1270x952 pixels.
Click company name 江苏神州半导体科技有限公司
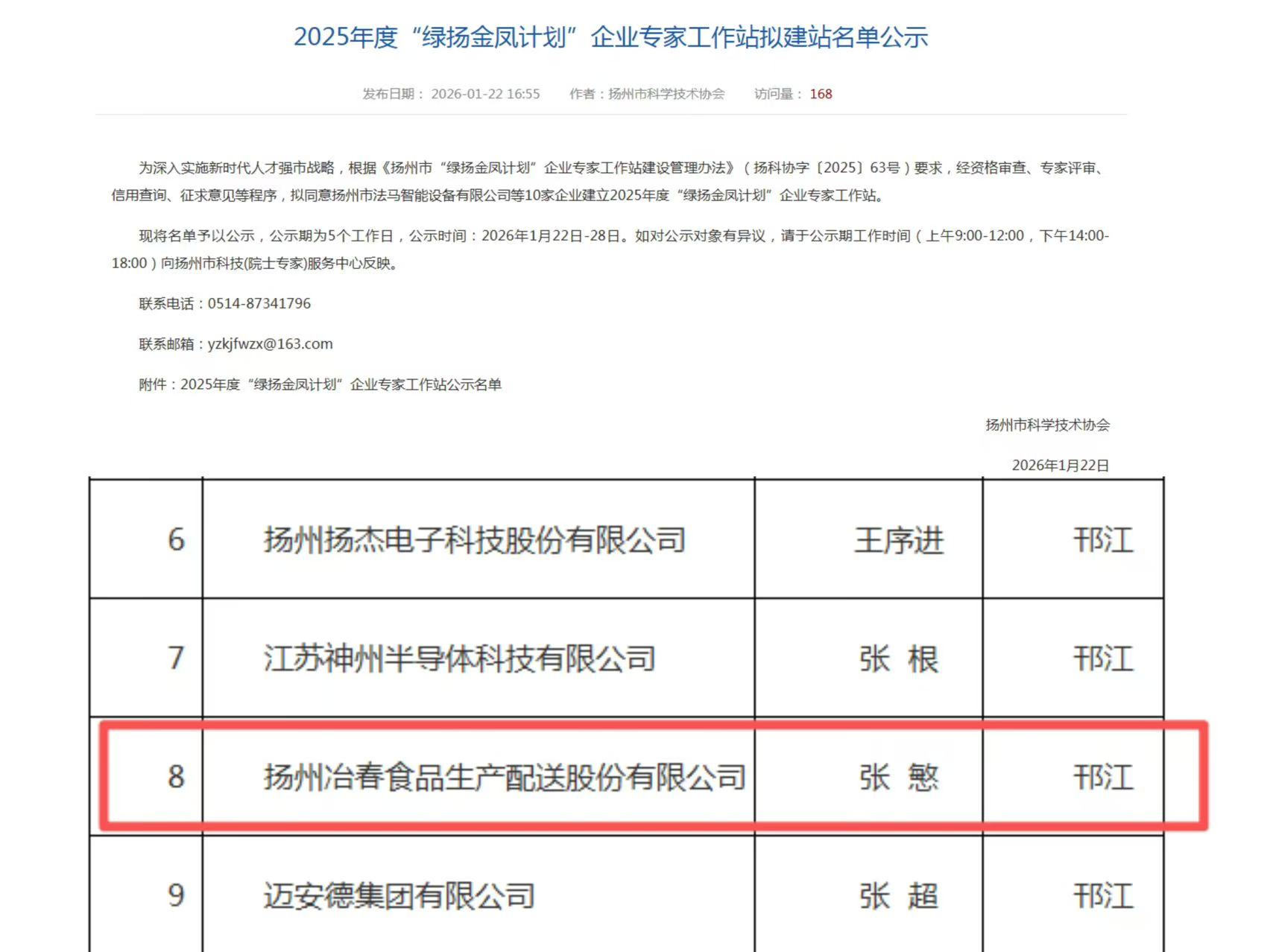click(461, 658)
